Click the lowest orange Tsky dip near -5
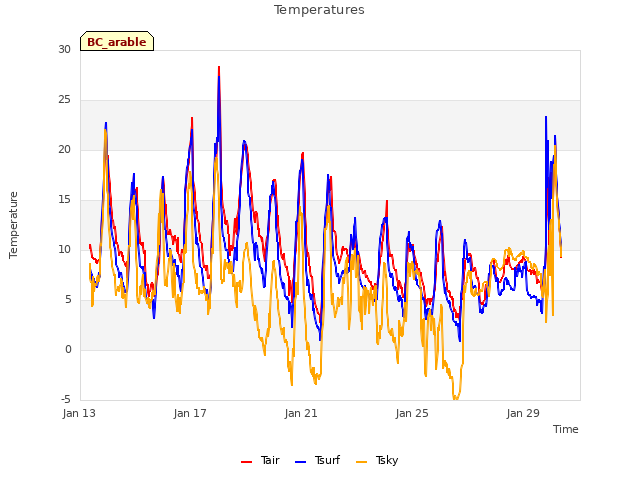This screenshot has height=480, width=640. [456, 398]
